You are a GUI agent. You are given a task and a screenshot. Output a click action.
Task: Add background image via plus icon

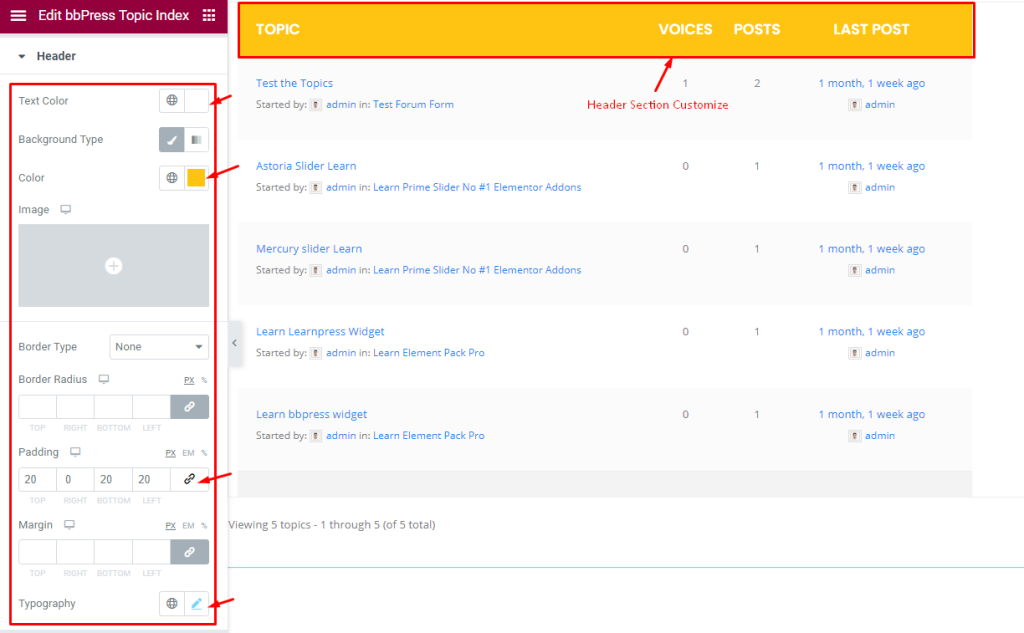pyautogui.click(x=114, y=266)
